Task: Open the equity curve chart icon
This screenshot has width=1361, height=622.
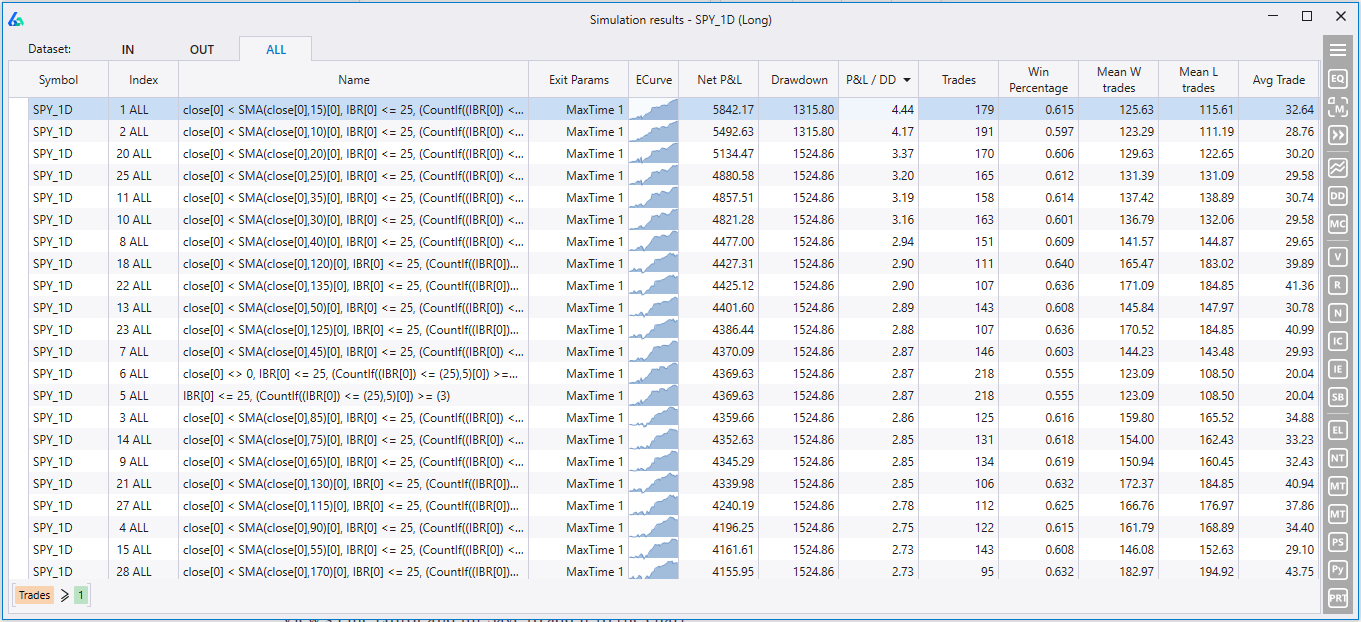Action: pos(1337,168)
